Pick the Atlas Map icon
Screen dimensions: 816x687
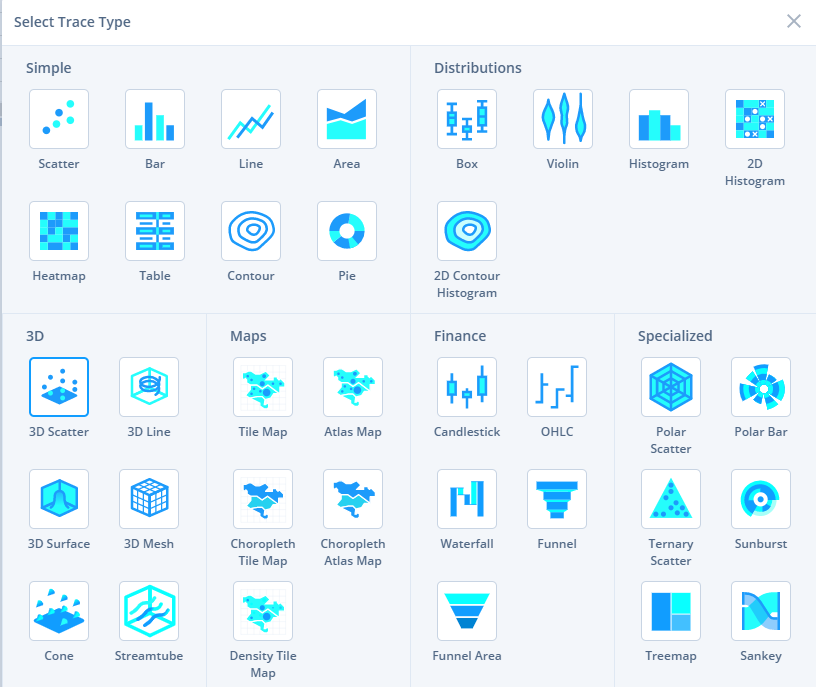coord(353,387)
